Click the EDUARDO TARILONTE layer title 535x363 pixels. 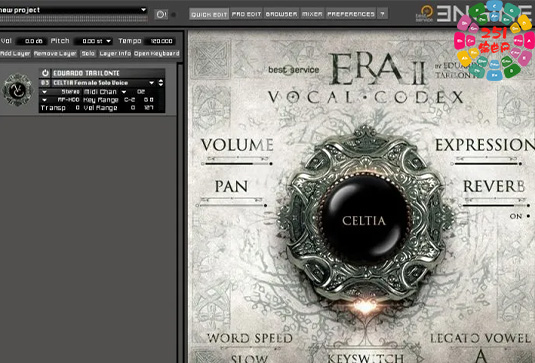click(x=86, y=73)
